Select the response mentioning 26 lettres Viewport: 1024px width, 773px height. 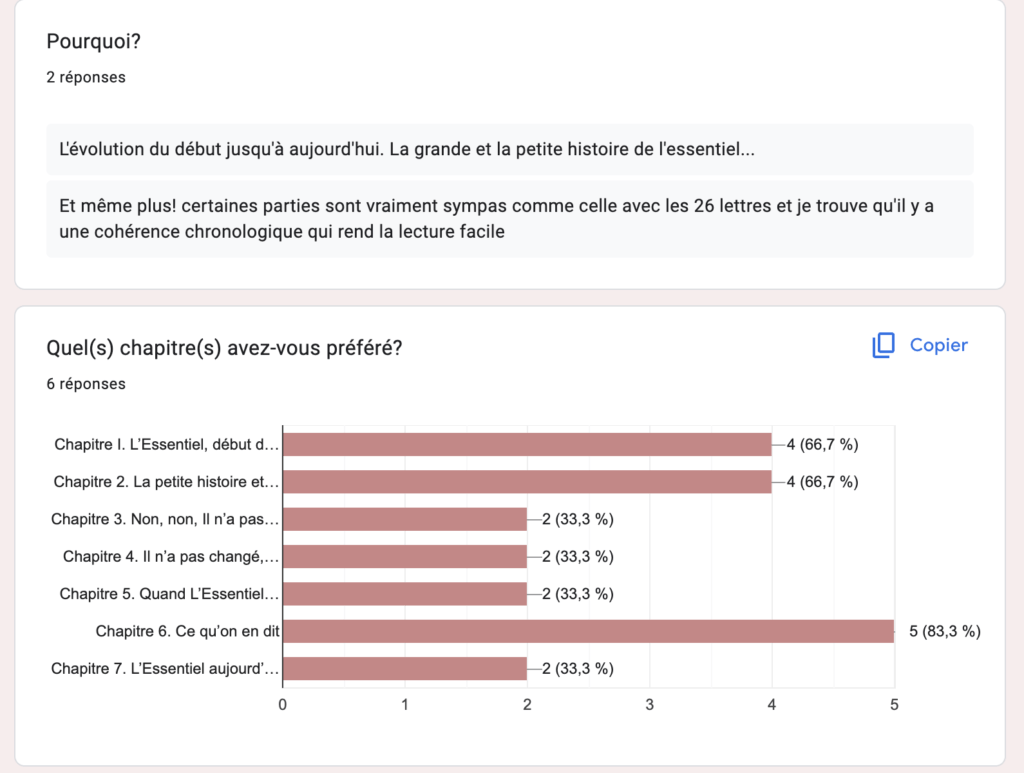(x=509, y=219)
